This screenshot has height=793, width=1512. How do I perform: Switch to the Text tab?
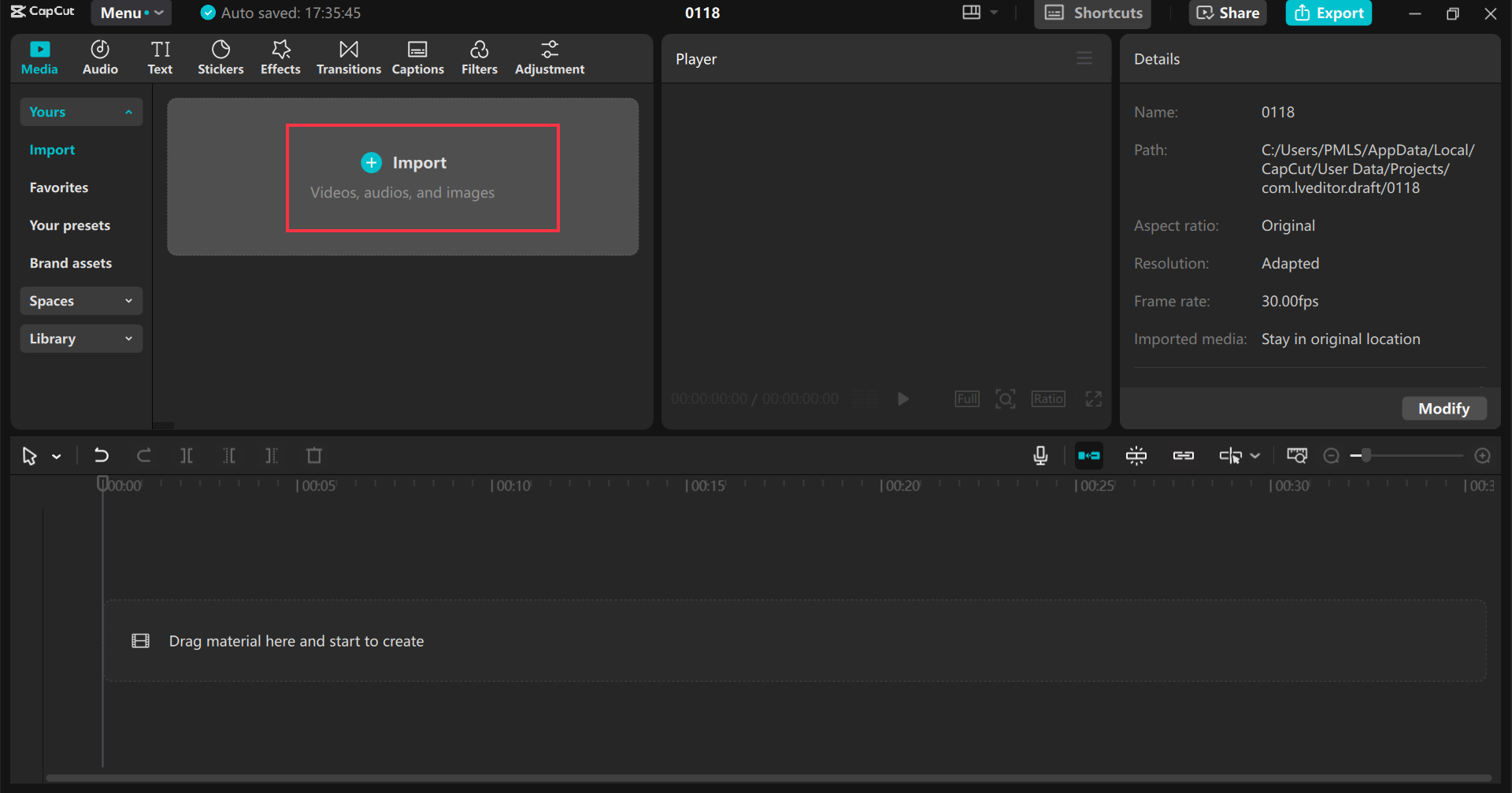(x=160, y=57)
